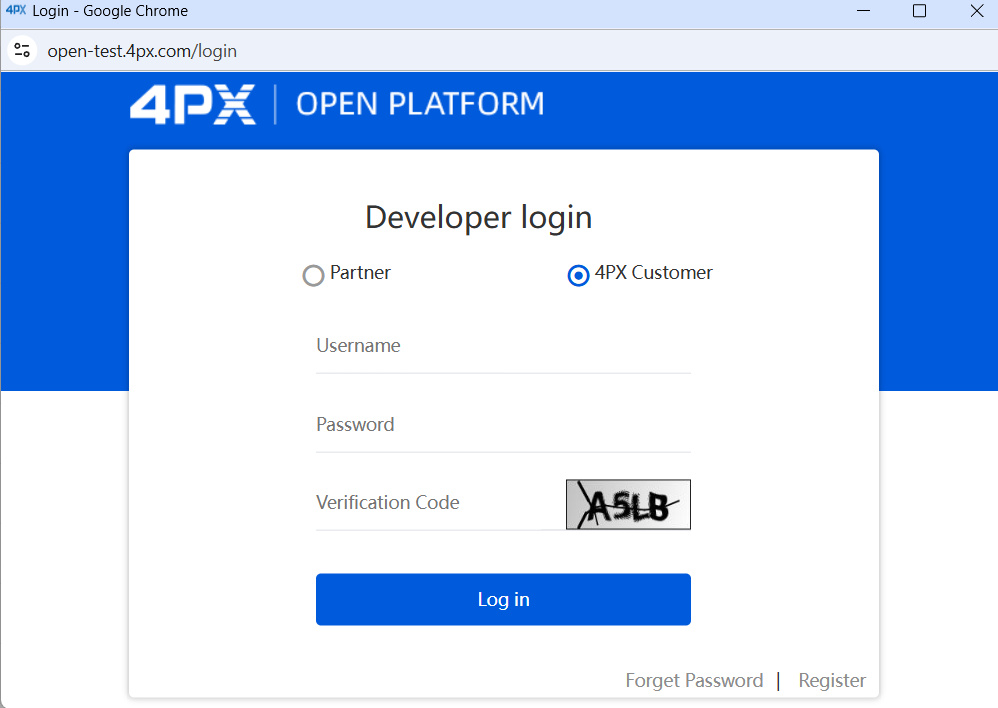Open the site information icon in address bar

coord(22,50)
